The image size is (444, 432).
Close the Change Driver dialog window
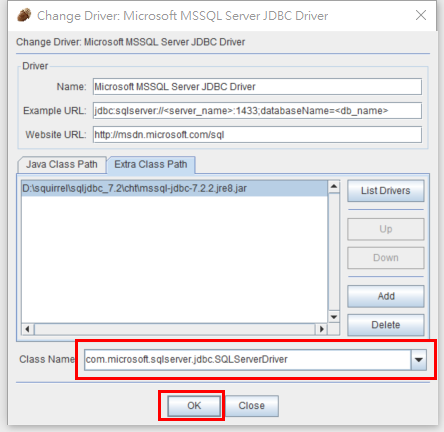pyautogui.click(x=421, y=15)
